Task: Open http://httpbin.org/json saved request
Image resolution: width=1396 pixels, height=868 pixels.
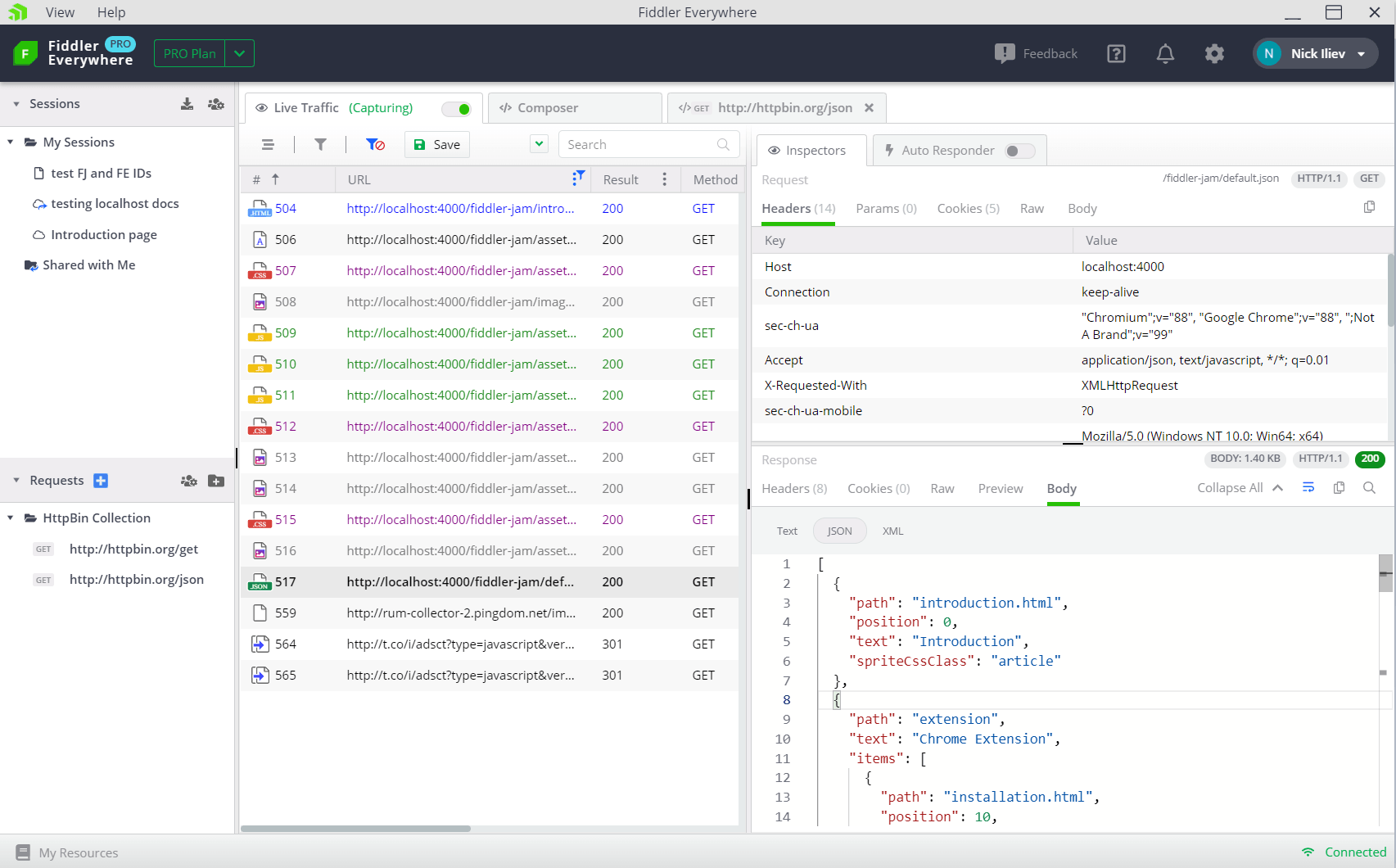Action: click(136, 580)
